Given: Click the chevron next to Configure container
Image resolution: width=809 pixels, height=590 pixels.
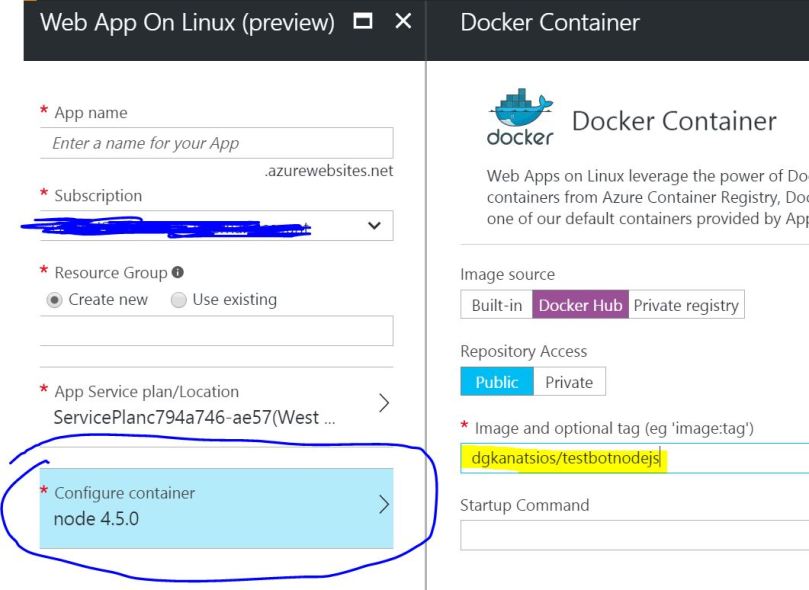Looking at the screenshot, I should coord(384,505).
